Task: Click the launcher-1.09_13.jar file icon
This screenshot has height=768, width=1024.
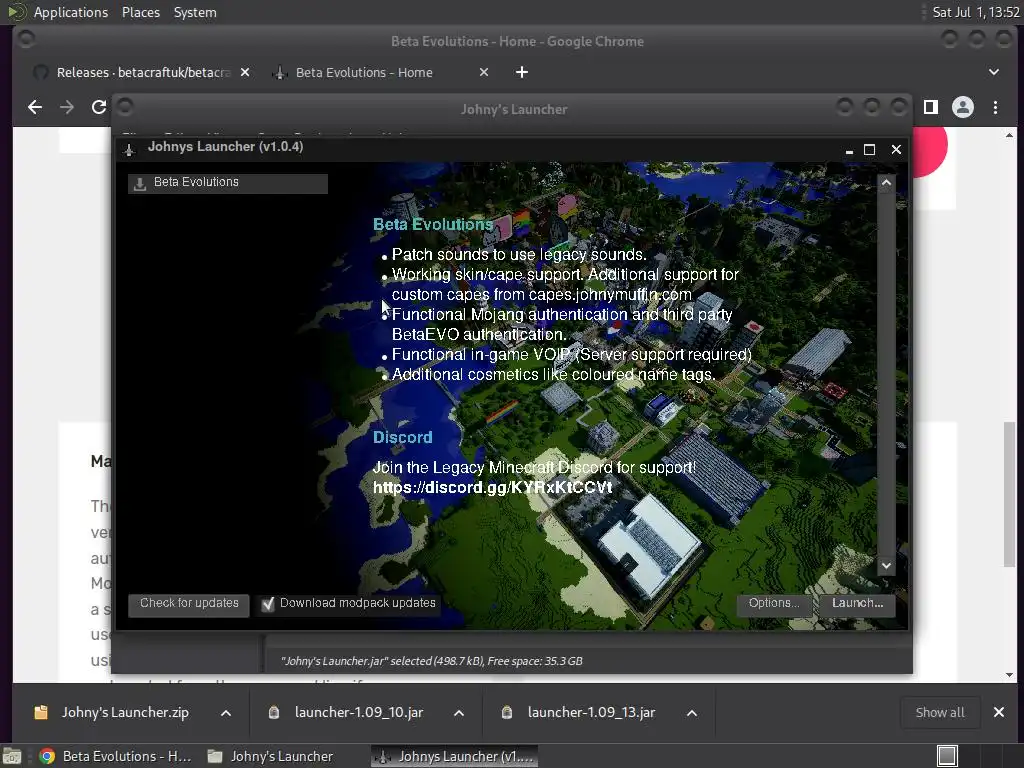Action: [x=507, y=712]
